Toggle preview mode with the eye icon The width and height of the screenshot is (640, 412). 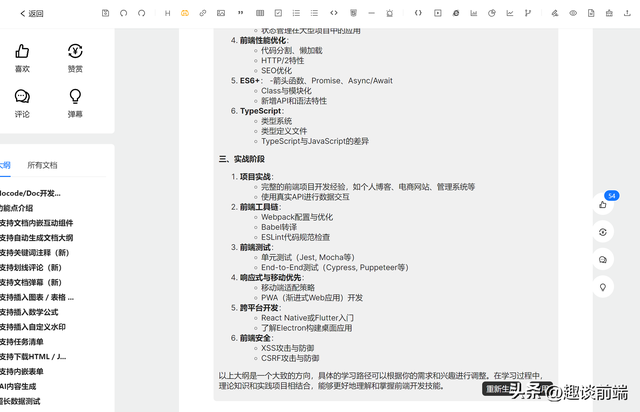573,13
